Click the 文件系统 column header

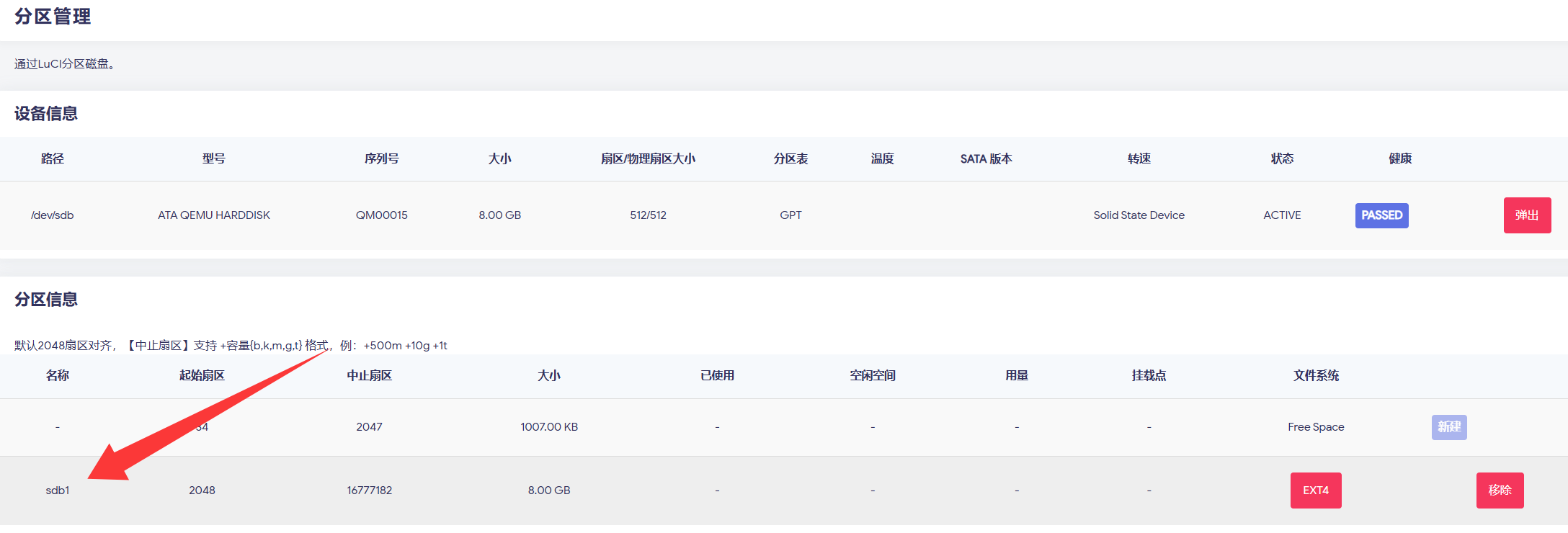(x=1316, y=375)
